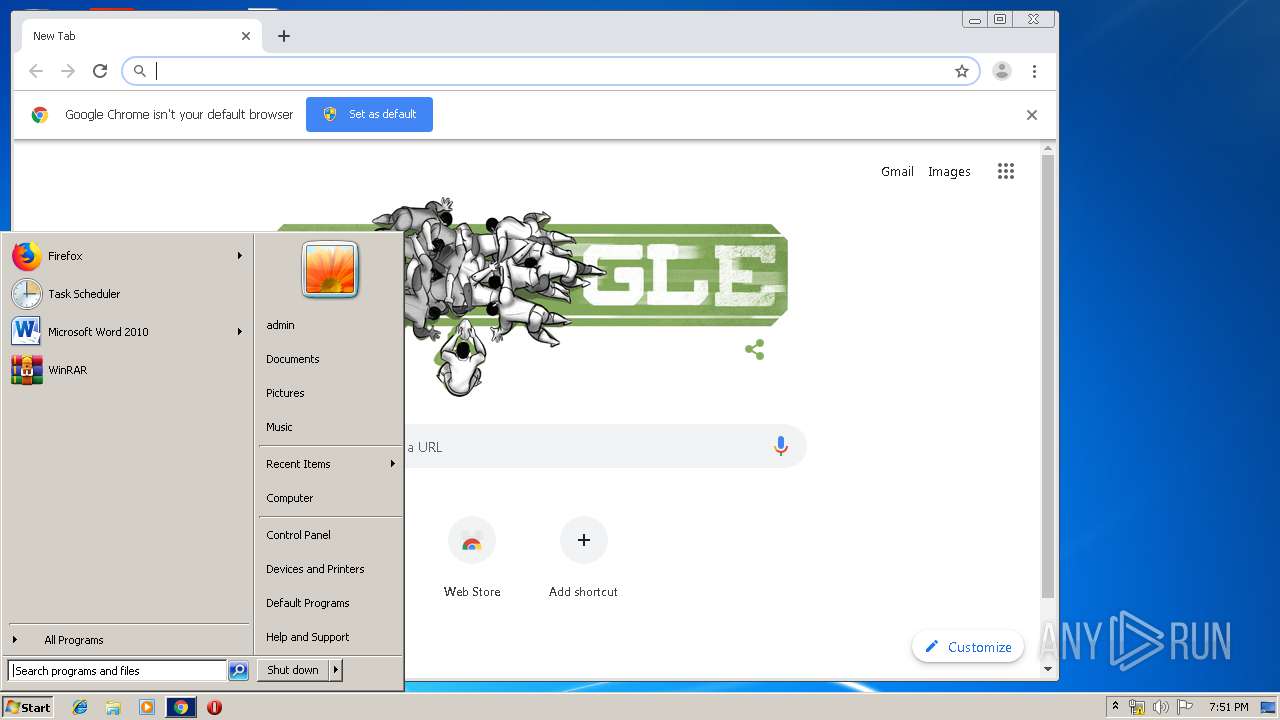Click the network tray icon
The height and width of the screenshot is (720, 1280).
tap(1137, 707)
